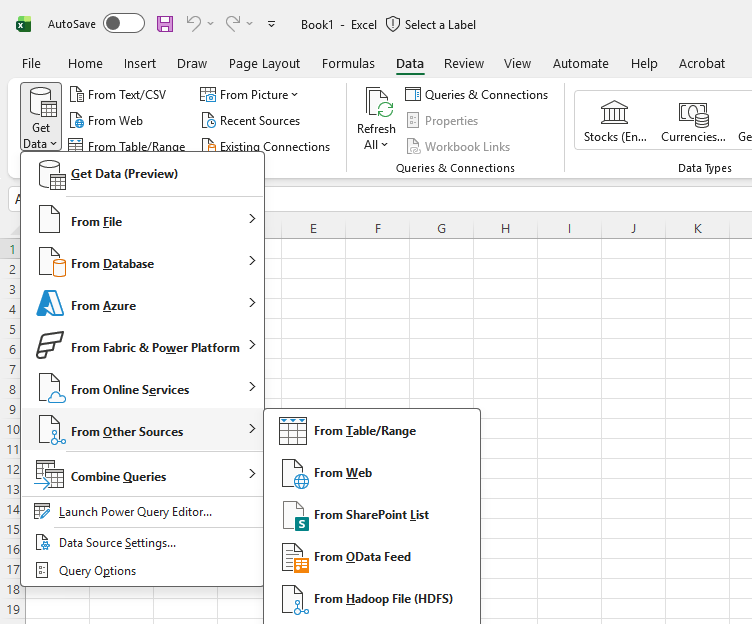Open the Redo history dropdown arrow
This screenshot has height=624, width=752.
(249, 24)
